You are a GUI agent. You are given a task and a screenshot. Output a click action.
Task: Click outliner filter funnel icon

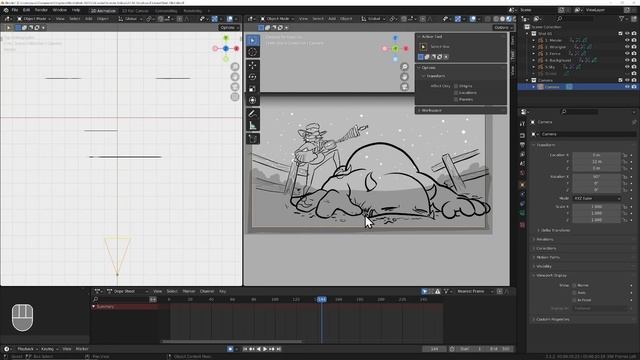622,18
